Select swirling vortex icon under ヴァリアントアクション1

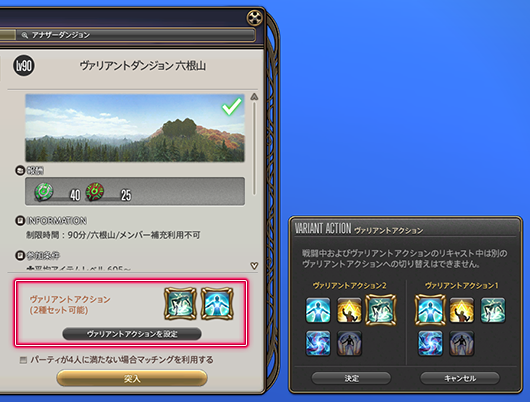(x=430, y=343)
